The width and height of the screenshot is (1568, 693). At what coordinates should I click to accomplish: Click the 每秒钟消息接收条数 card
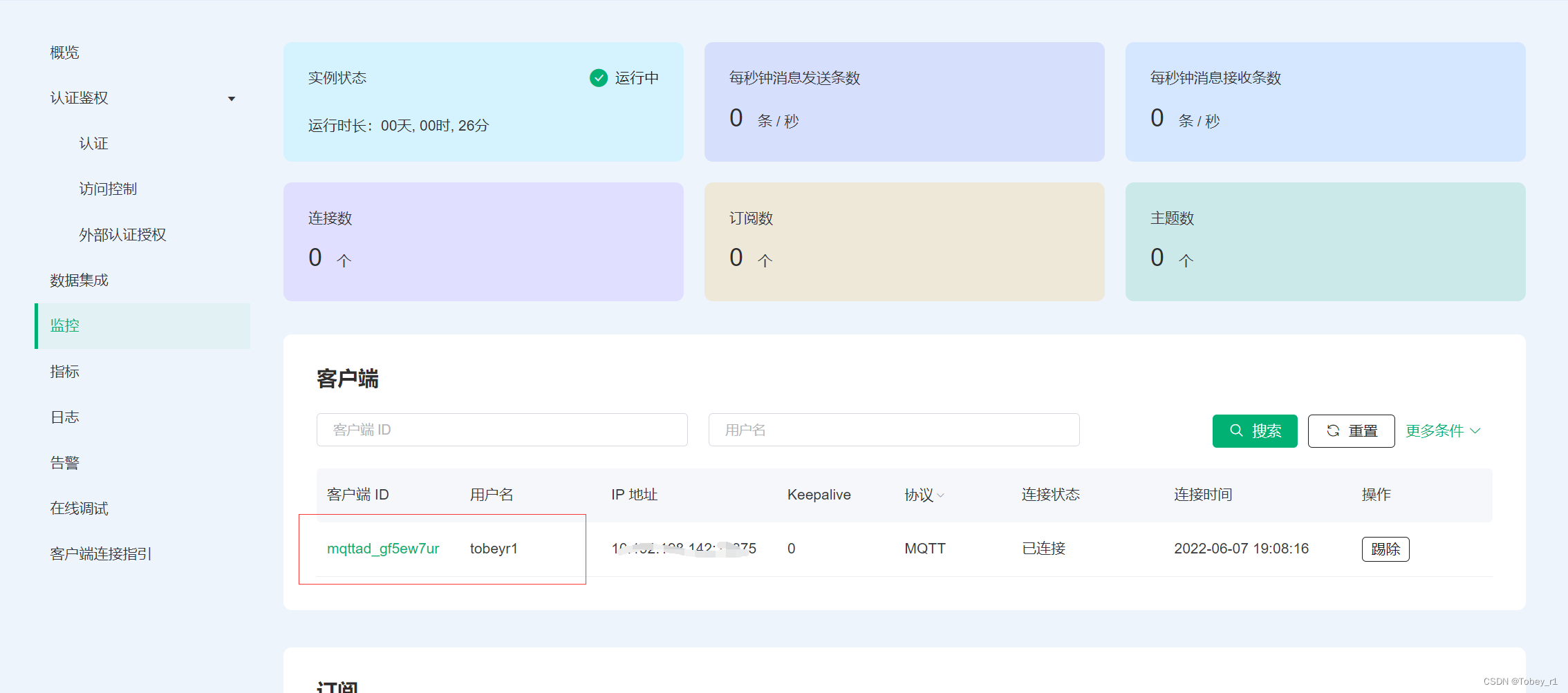coord(1325,102)
